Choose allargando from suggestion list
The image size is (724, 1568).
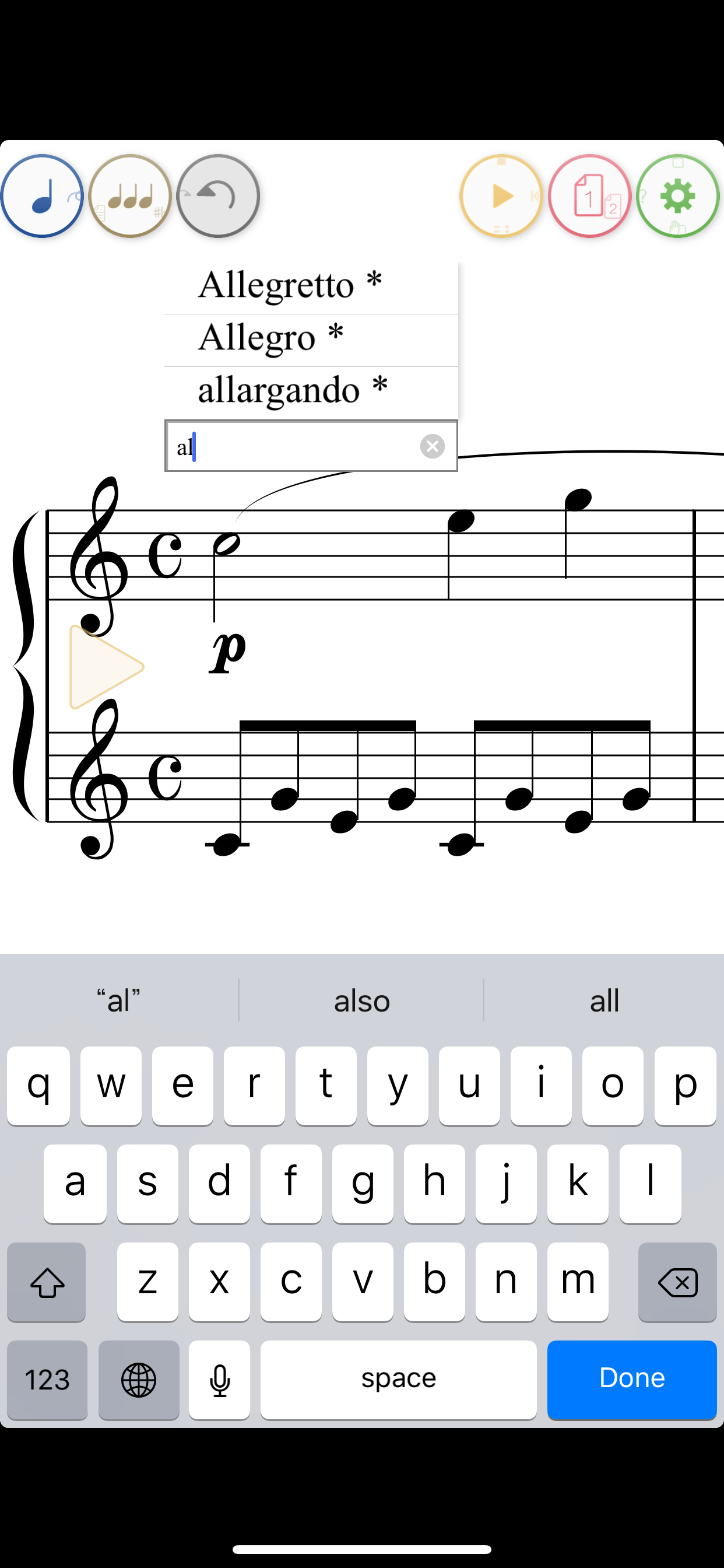click(x=311, y=393)
